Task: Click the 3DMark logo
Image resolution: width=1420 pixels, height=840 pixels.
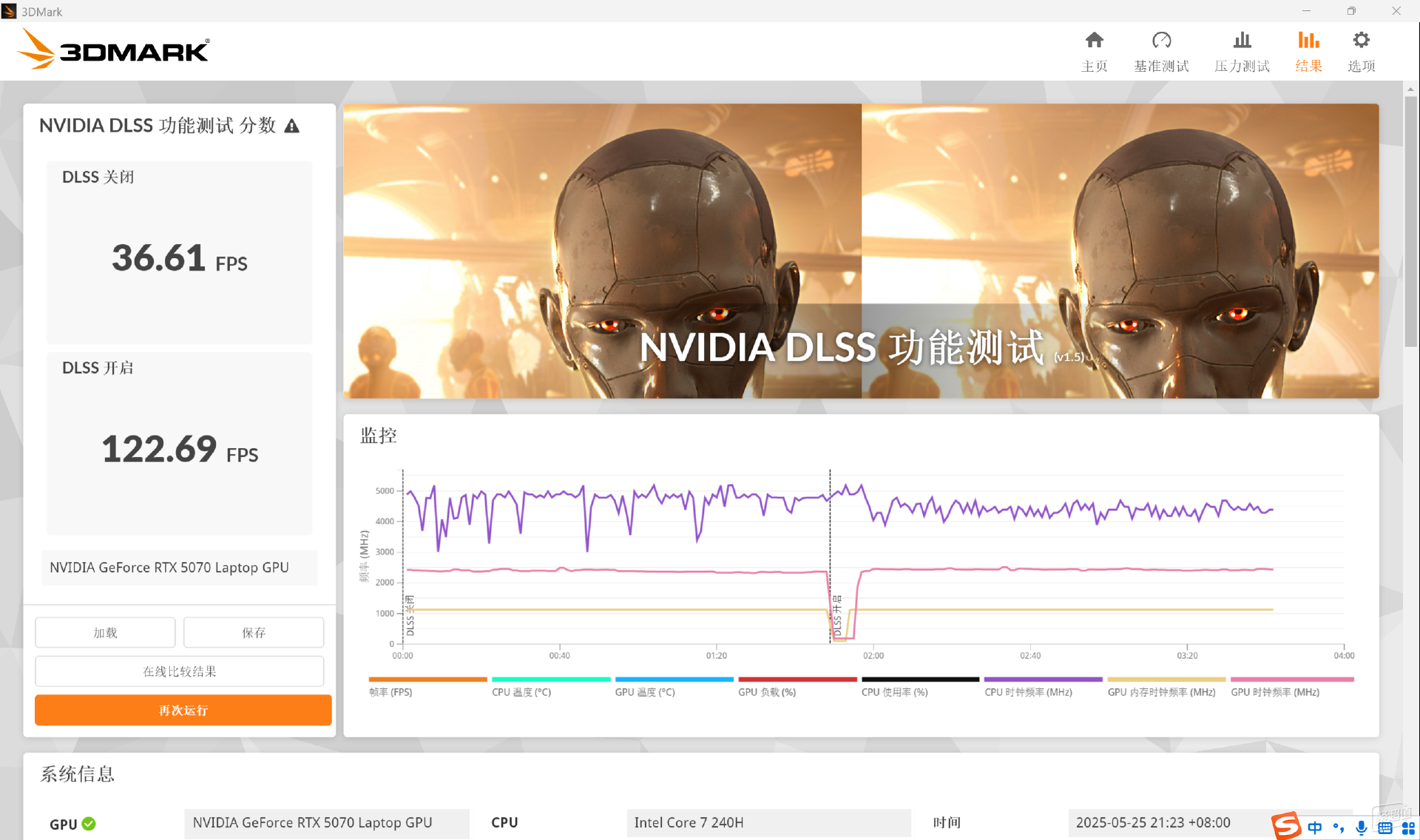Action: (x=113, y=50)
